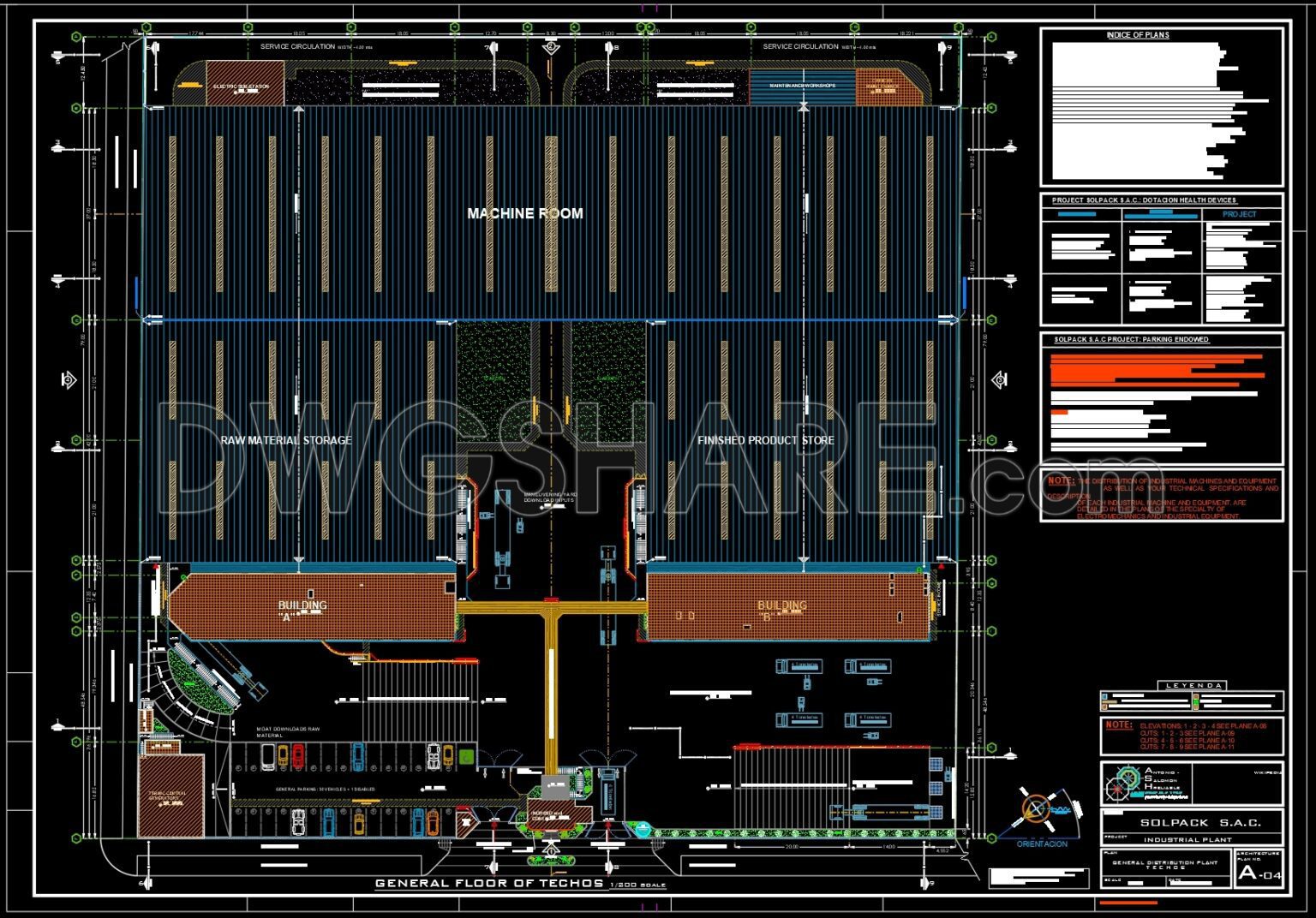Expand the LEYENDA legend panel
Viewport: 1316px width, 918px height.
pos(1191,685)
